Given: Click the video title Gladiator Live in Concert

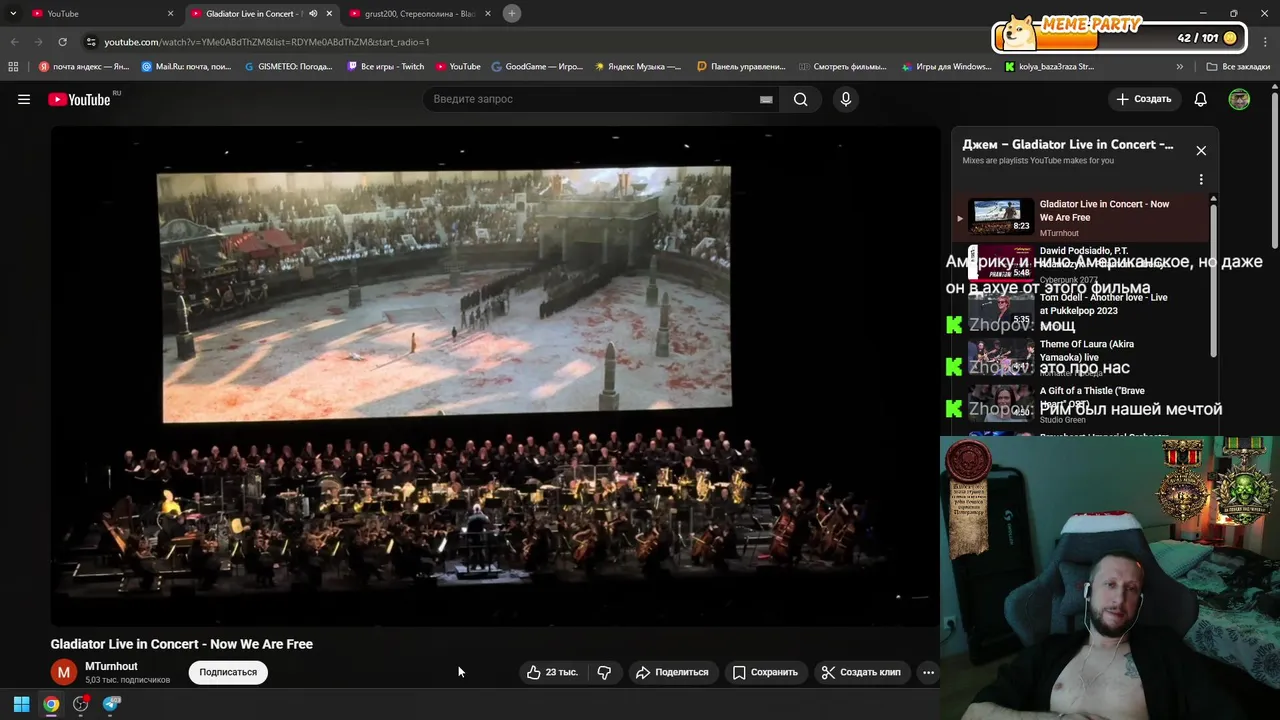Looking at the screenshot, I should pos(182,644).
